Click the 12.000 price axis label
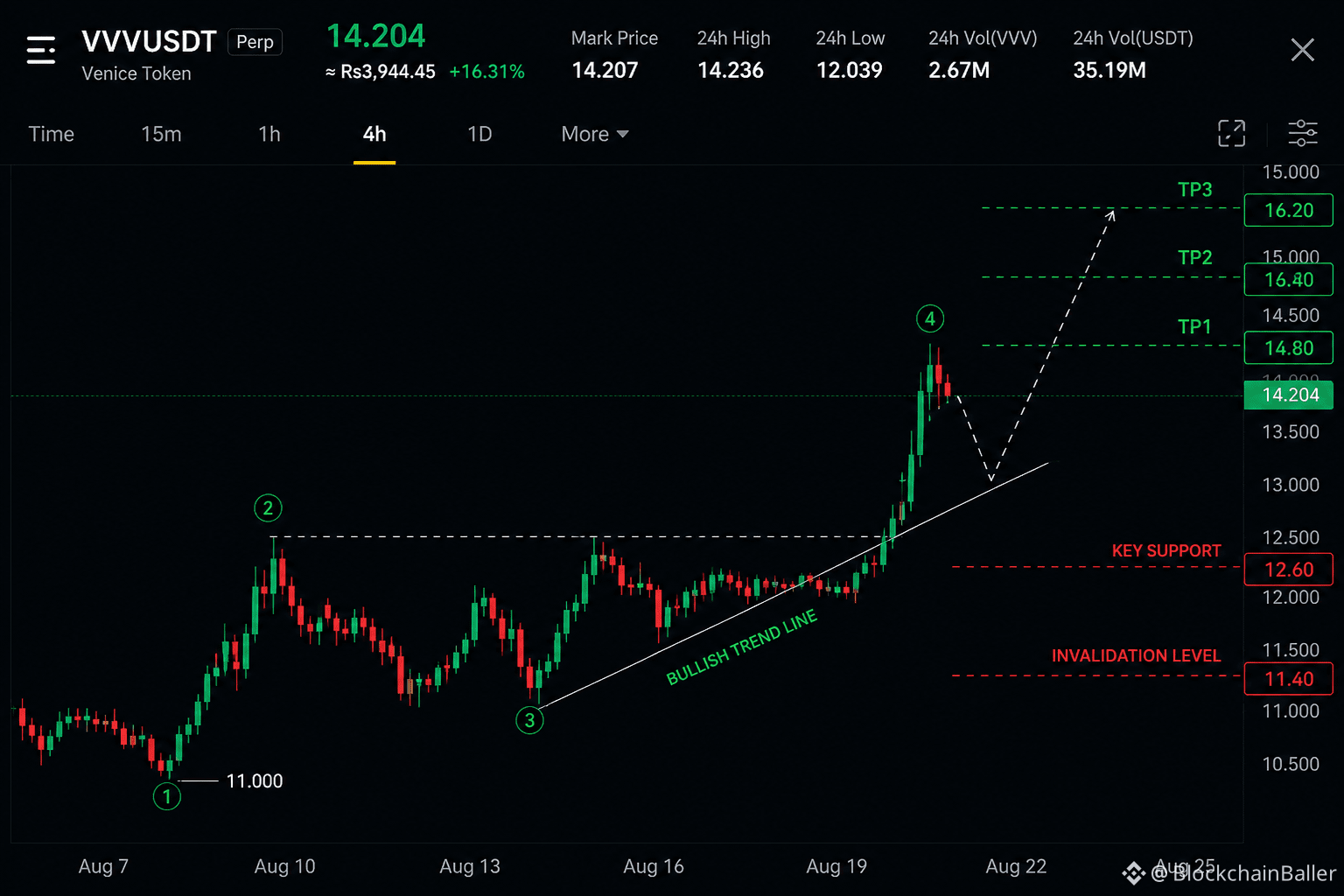Screen dimensions: 1344x896 (1291, 598)
